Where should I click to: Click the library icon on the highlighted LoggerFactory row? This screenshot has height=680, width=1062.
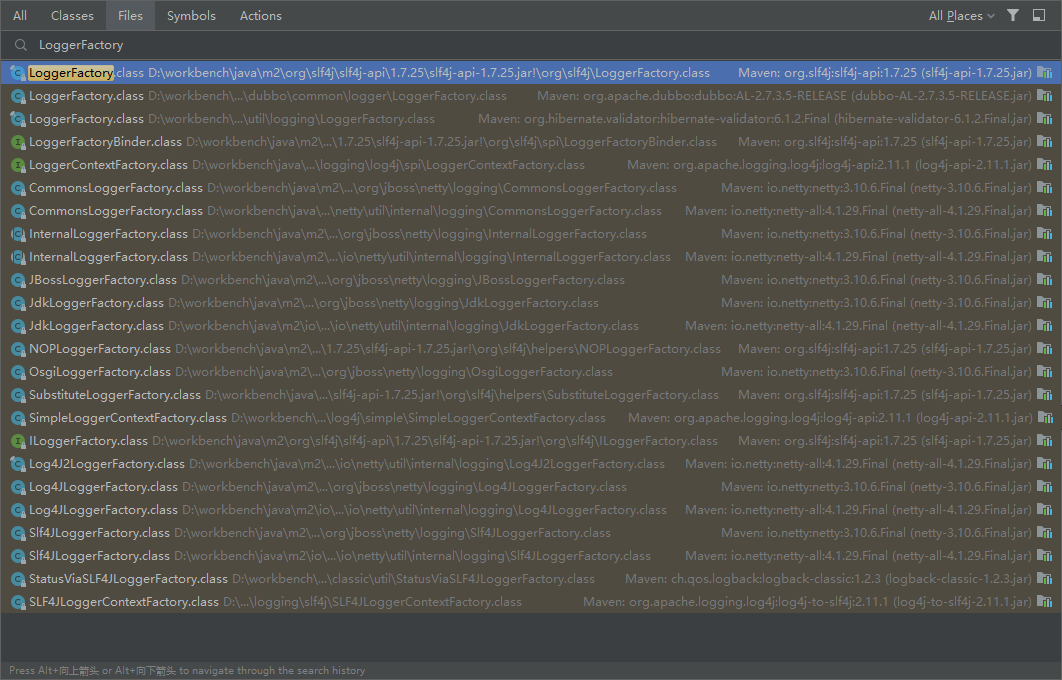(x=1046, y=72)
